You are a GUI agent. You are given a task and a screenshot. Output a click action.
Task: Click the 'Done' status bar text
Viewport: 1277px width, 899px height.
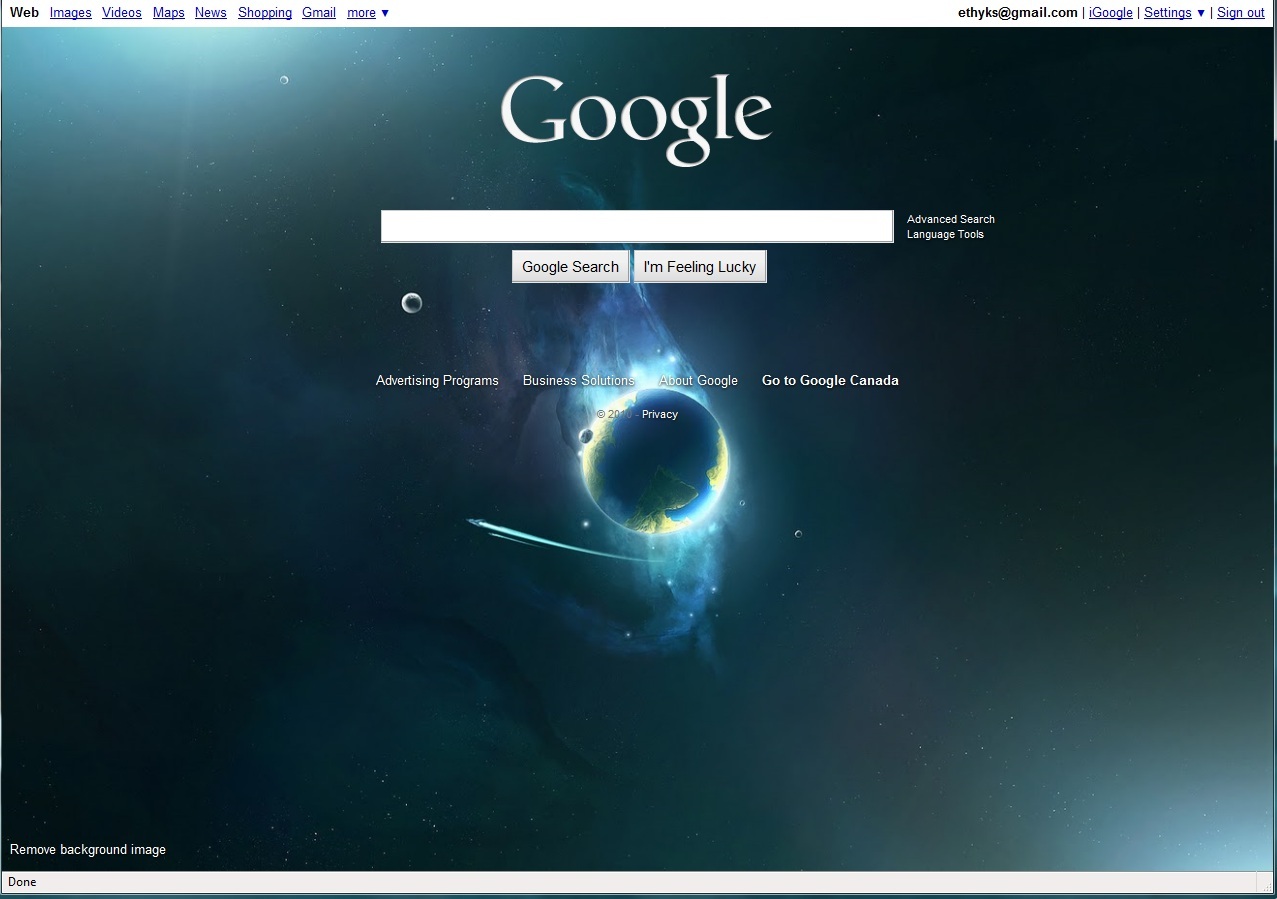tap(22, 882)
